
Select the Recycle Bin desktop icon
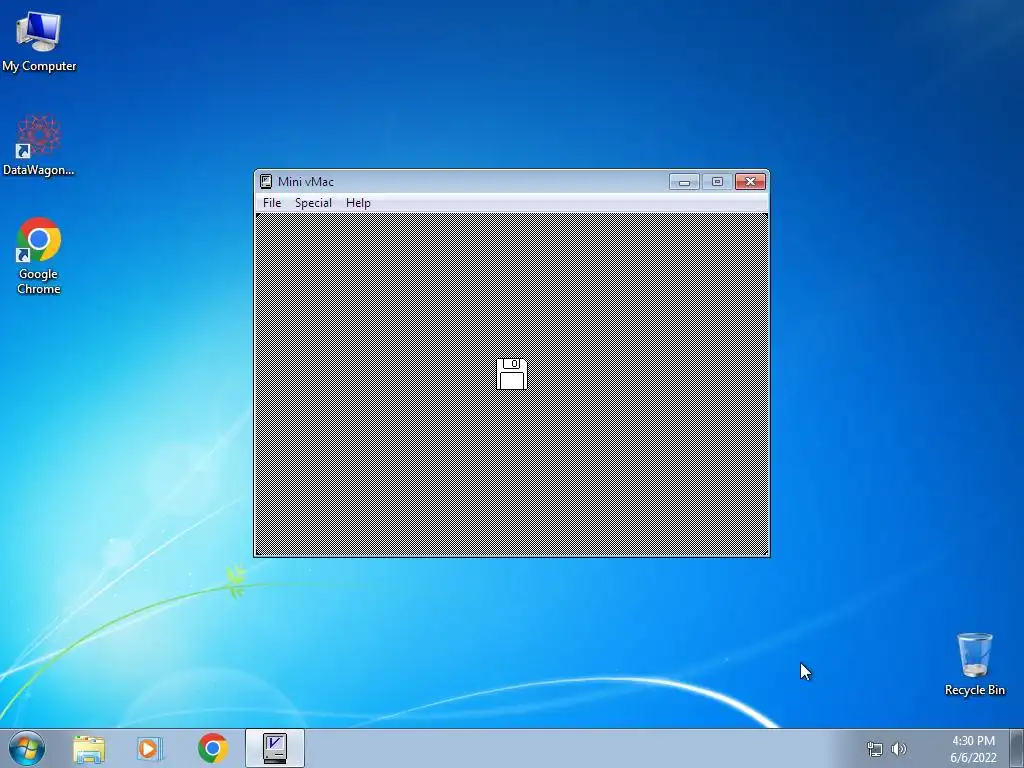point(974,664)
